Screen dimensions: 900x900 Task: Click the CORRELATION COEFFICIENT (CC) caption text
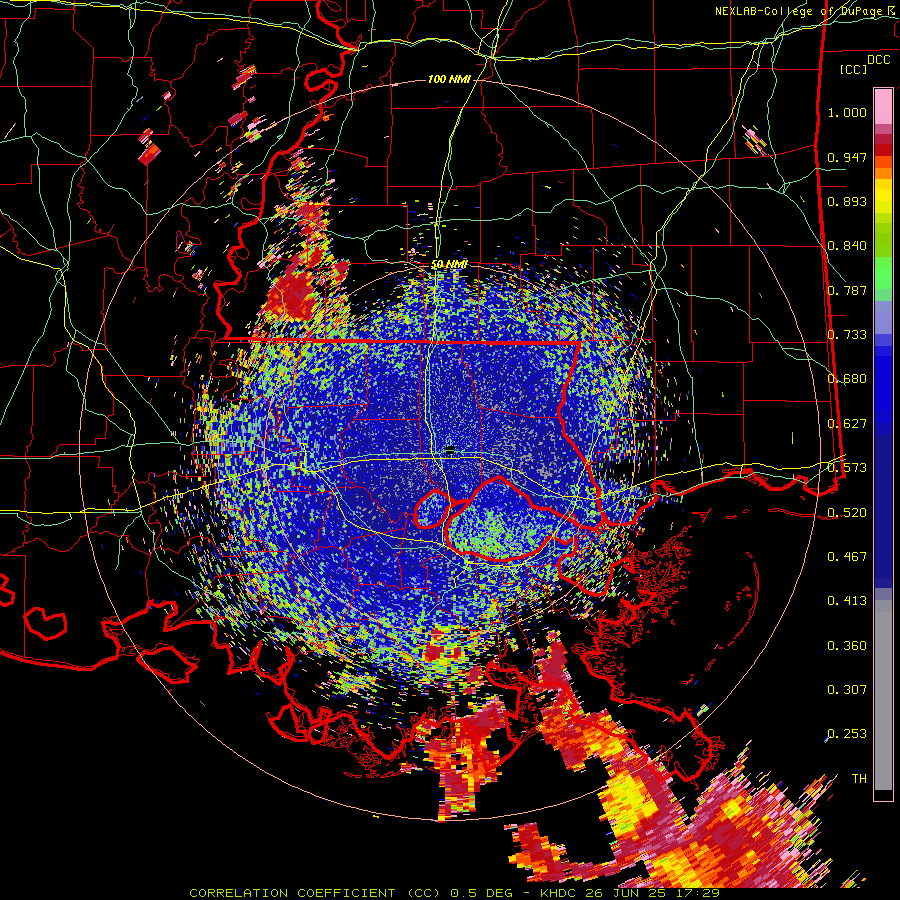(x=313, y=893)
